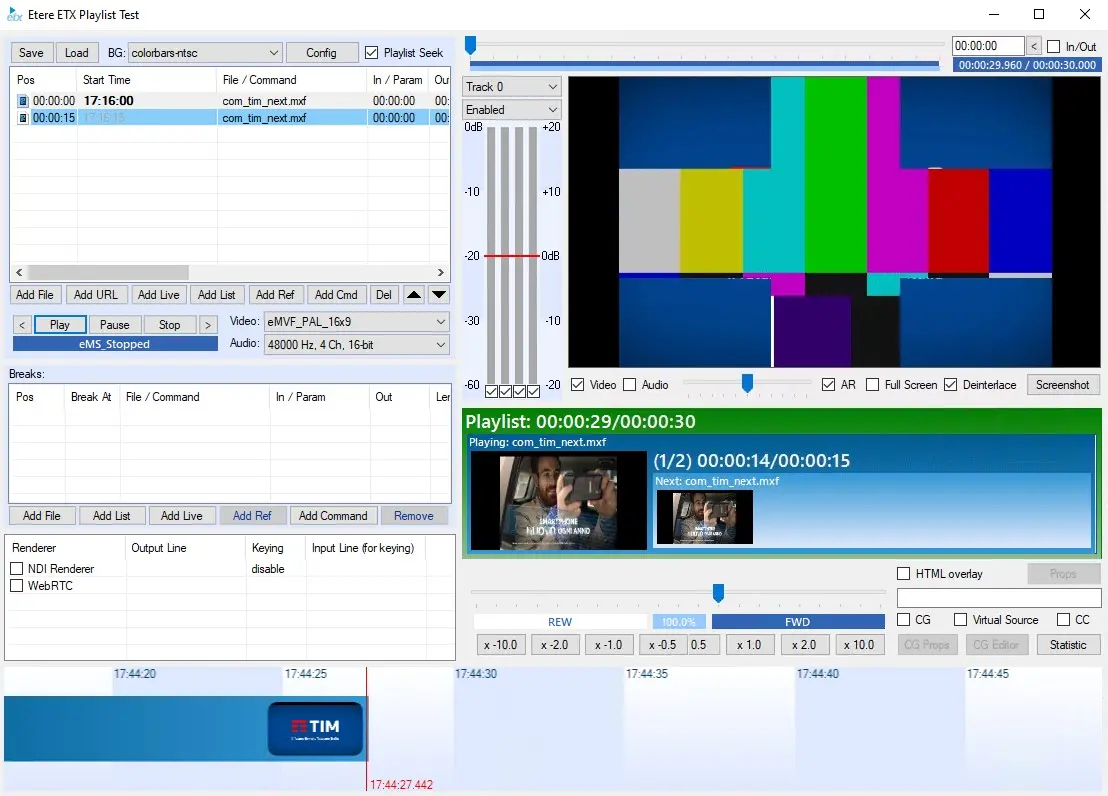The image size is (1108, 796).
Task: Click the file icon of first playlist row
Action: [x=23, y=101]
